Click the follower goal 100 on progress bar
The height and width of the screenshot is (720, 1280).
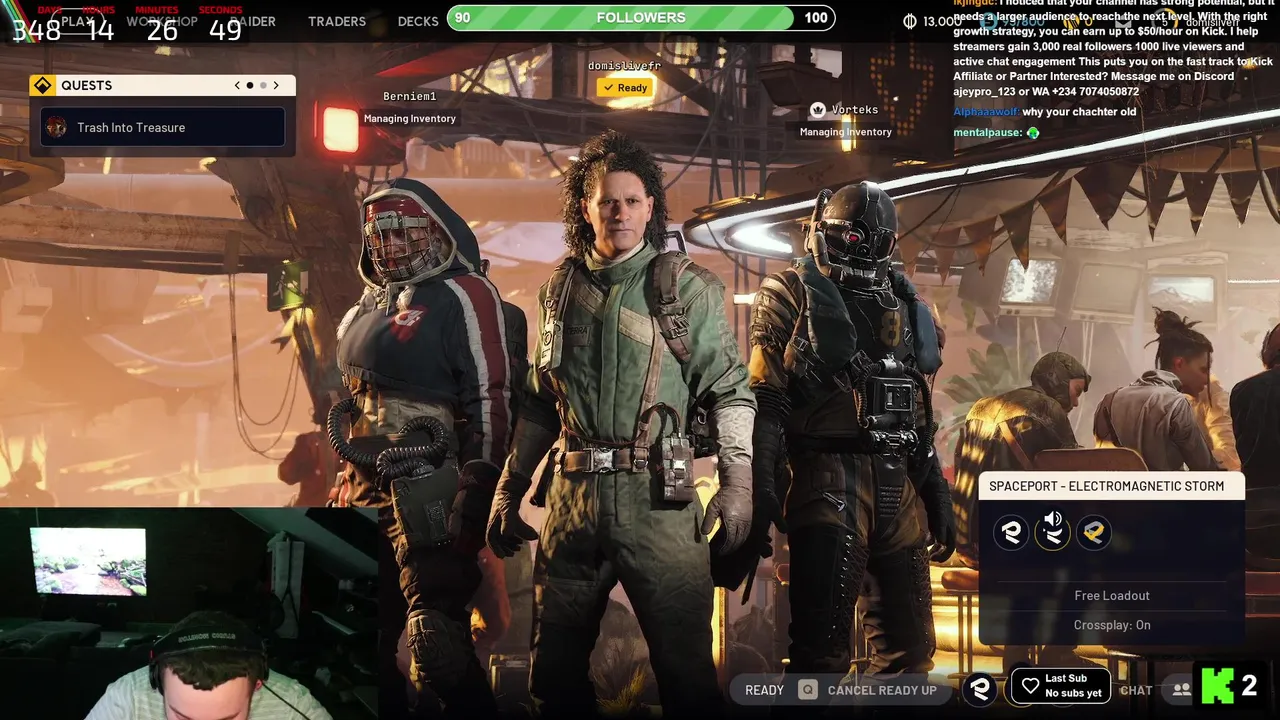(x=816, y=18)
